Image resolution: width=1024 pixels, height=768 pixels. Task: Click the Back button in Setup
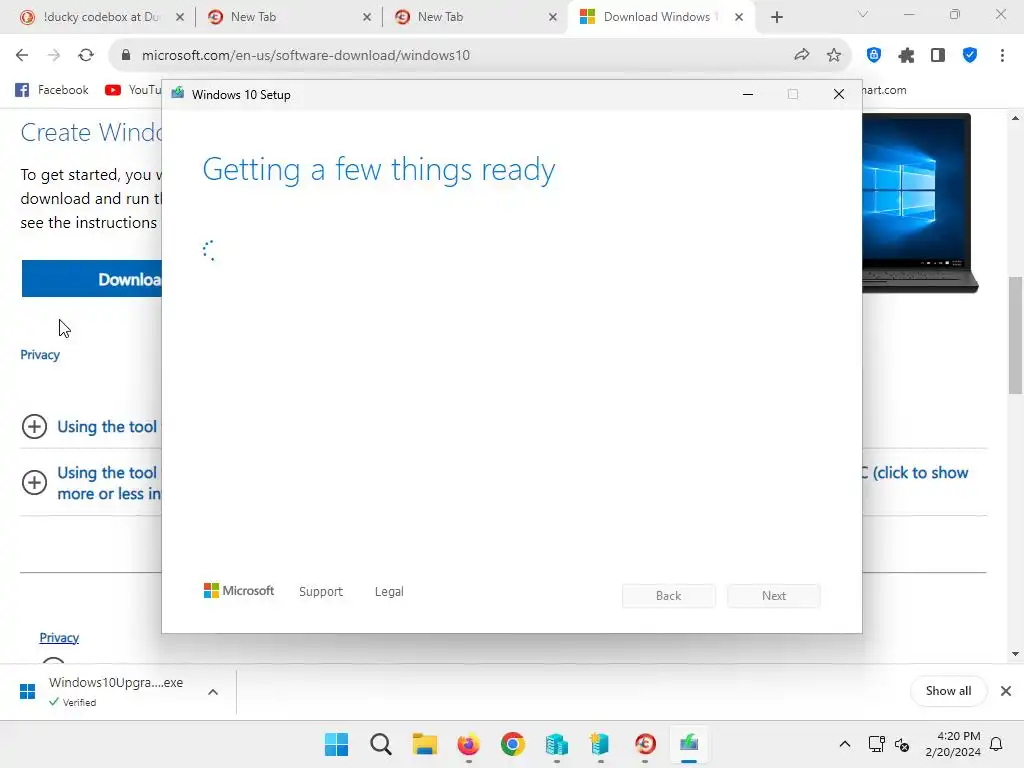coord(669,596)
